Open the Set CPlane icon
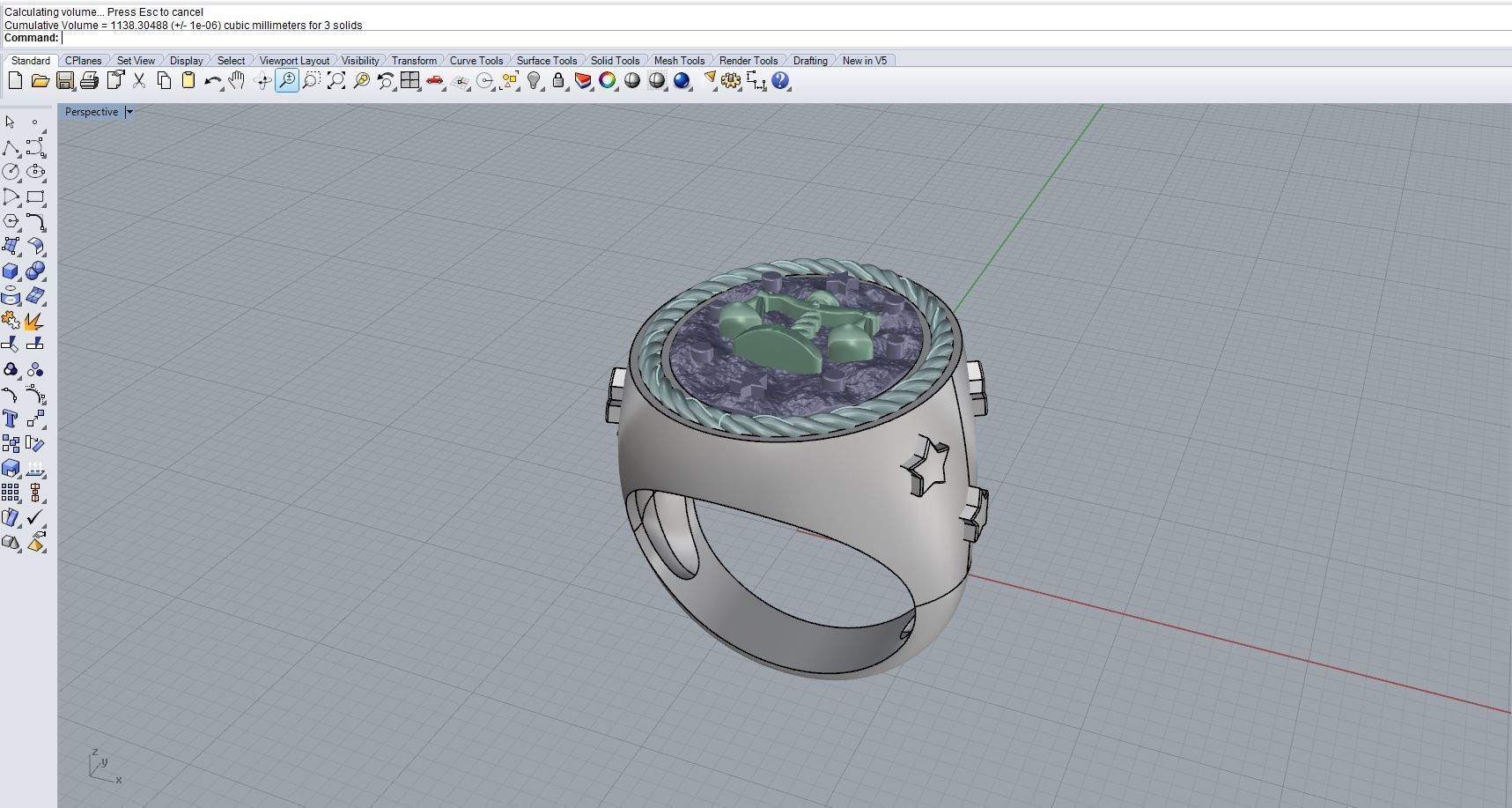The height and width of the screenshot is (808, 1512). [460, 81]
